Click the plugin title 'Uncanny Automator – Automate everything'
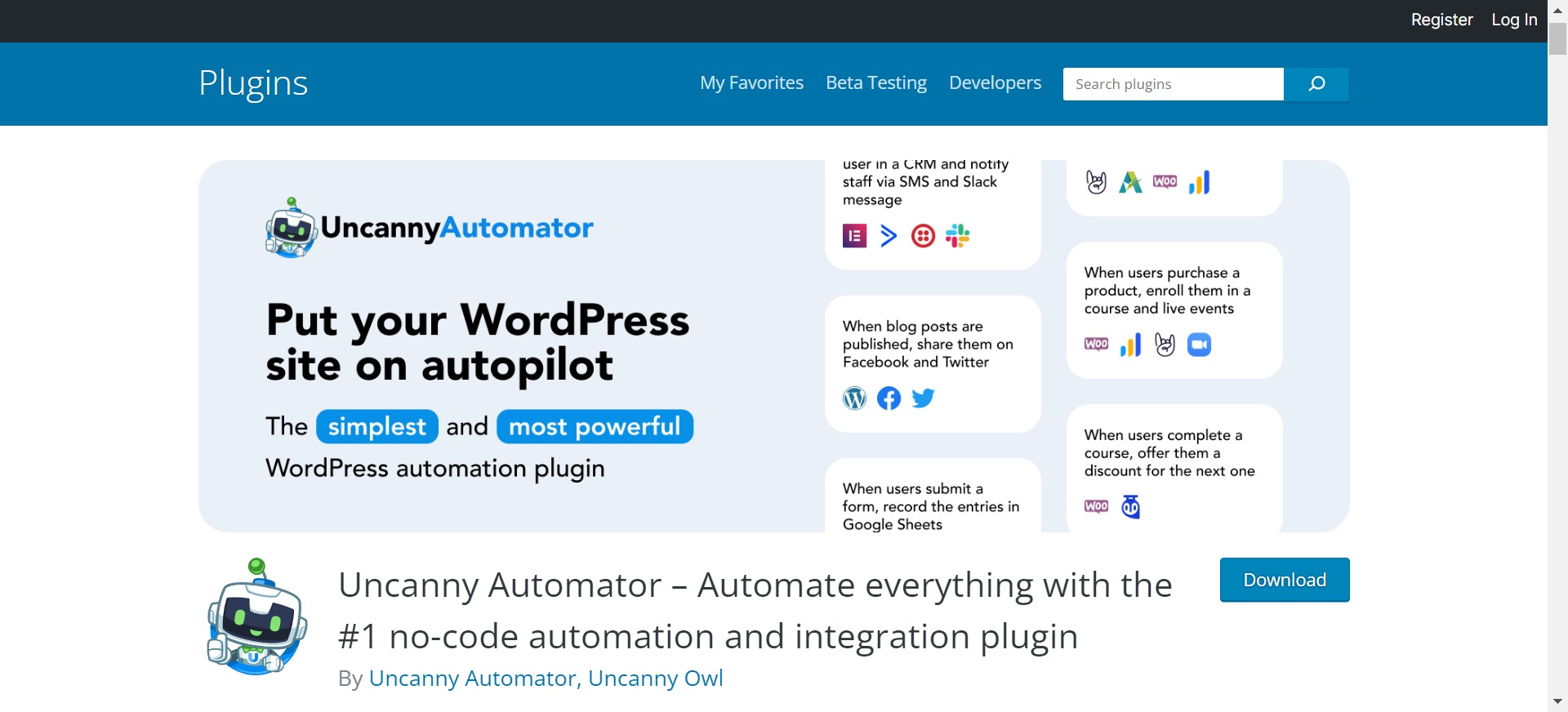Image resolution: width=1568 pixels, height=712 pixels. (755, 611)
